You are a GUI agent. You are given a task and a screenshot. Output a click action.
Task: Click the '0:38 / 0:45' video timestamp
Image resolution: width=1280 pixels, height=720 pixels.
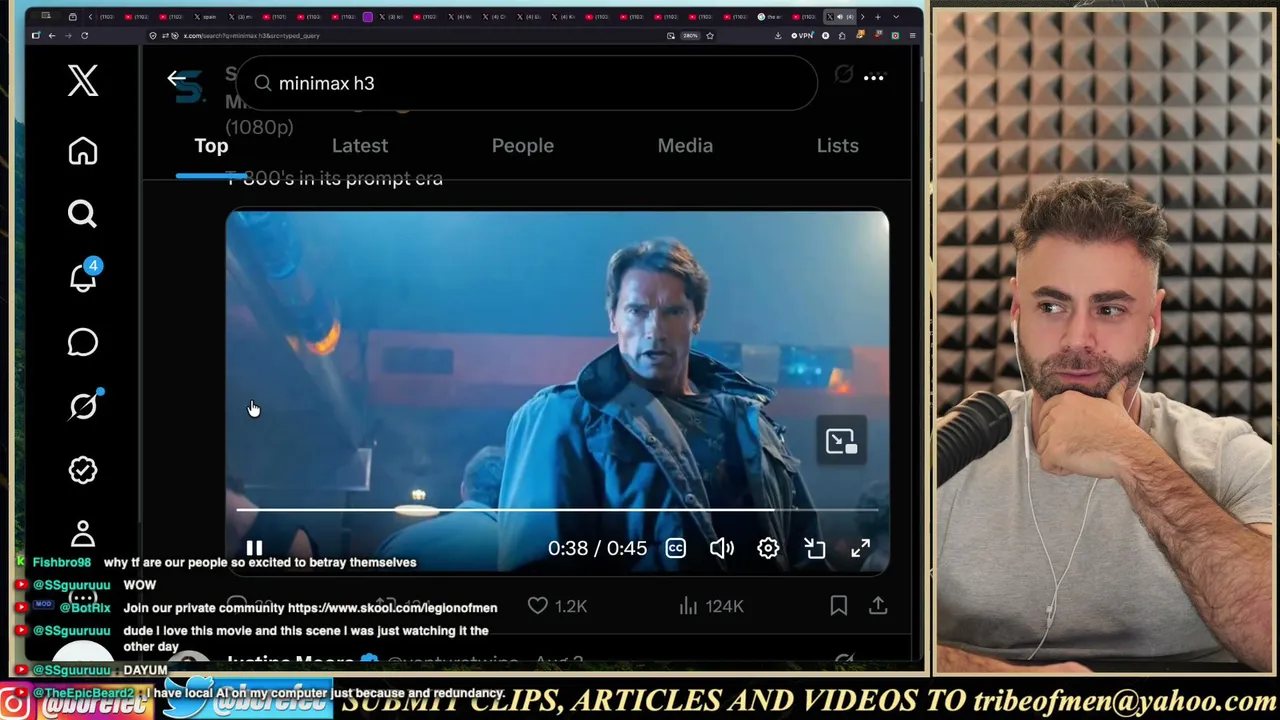(x=597, y=548)
